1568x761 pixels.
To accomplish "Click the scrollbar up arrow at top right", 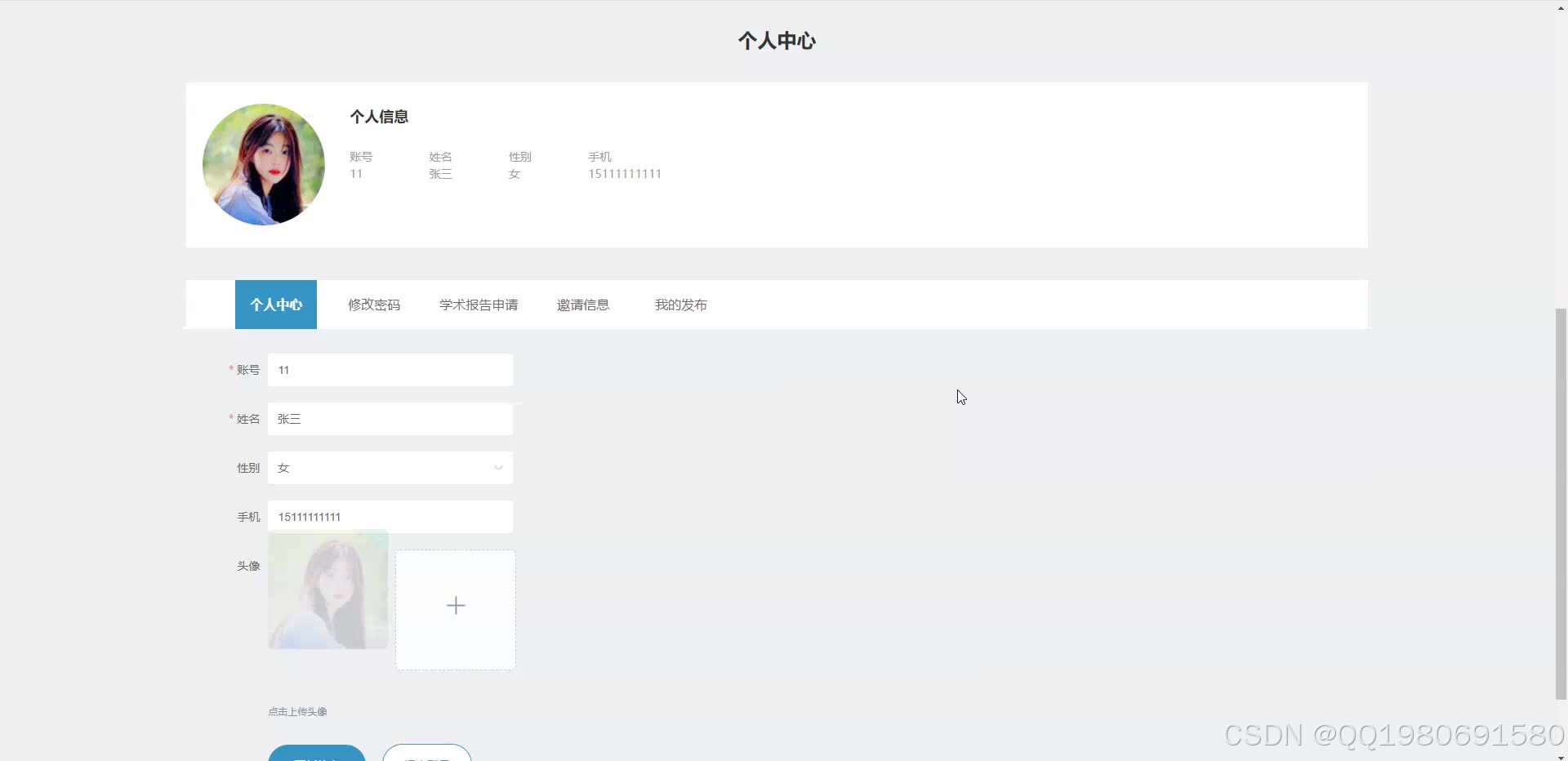I will tap(1561, 7).
